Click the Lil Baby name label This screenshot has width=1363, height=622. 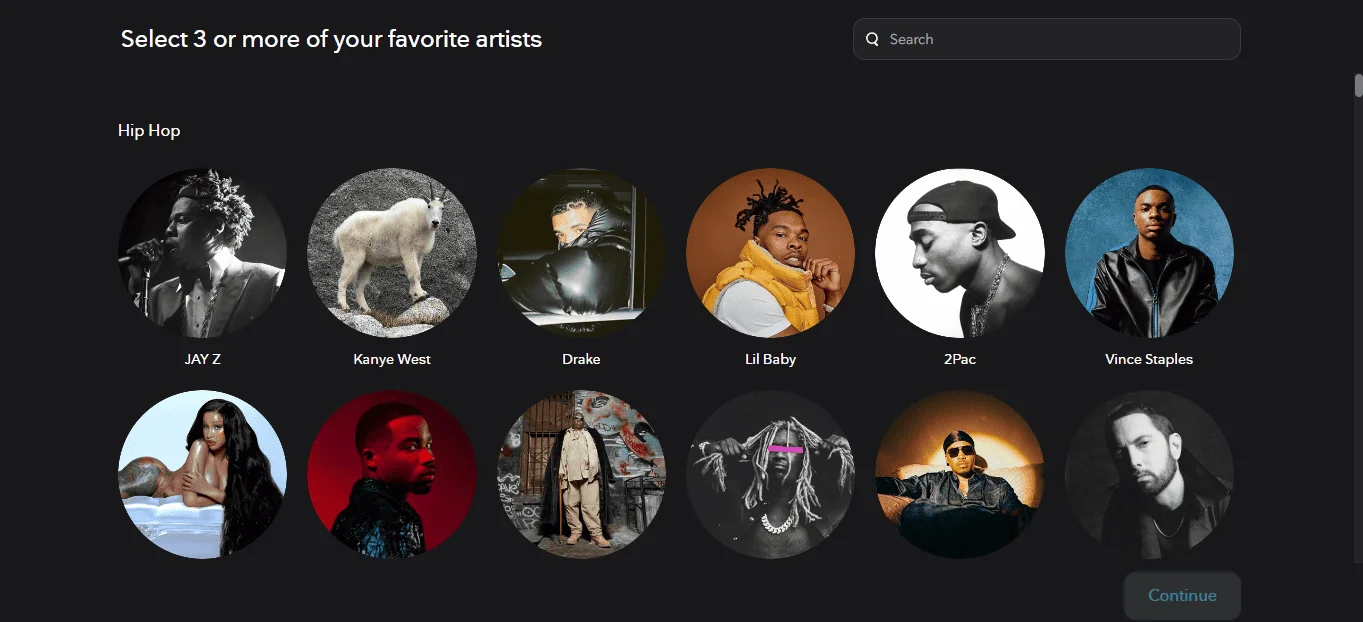click(770, 359)
